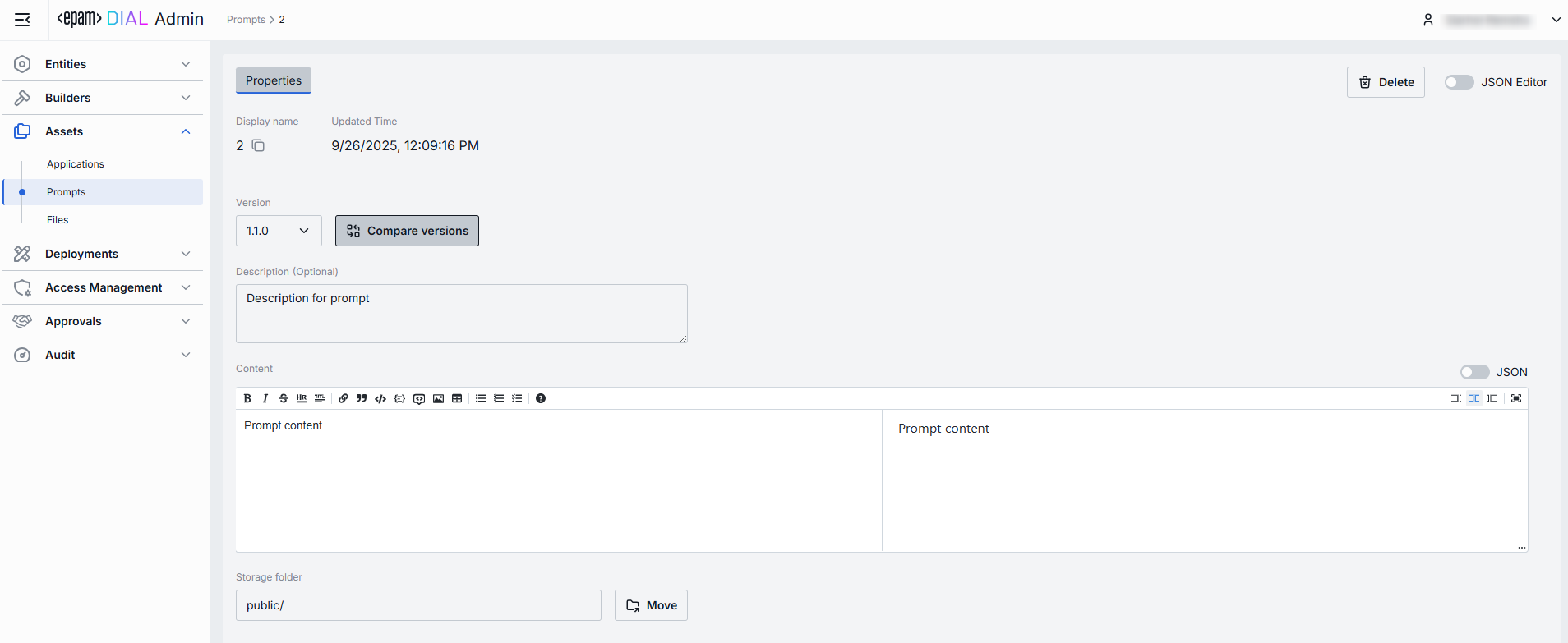Add a table from the editor toolbar
The width and height of the screenshot is (1568, 643).
tap(457, 398)
